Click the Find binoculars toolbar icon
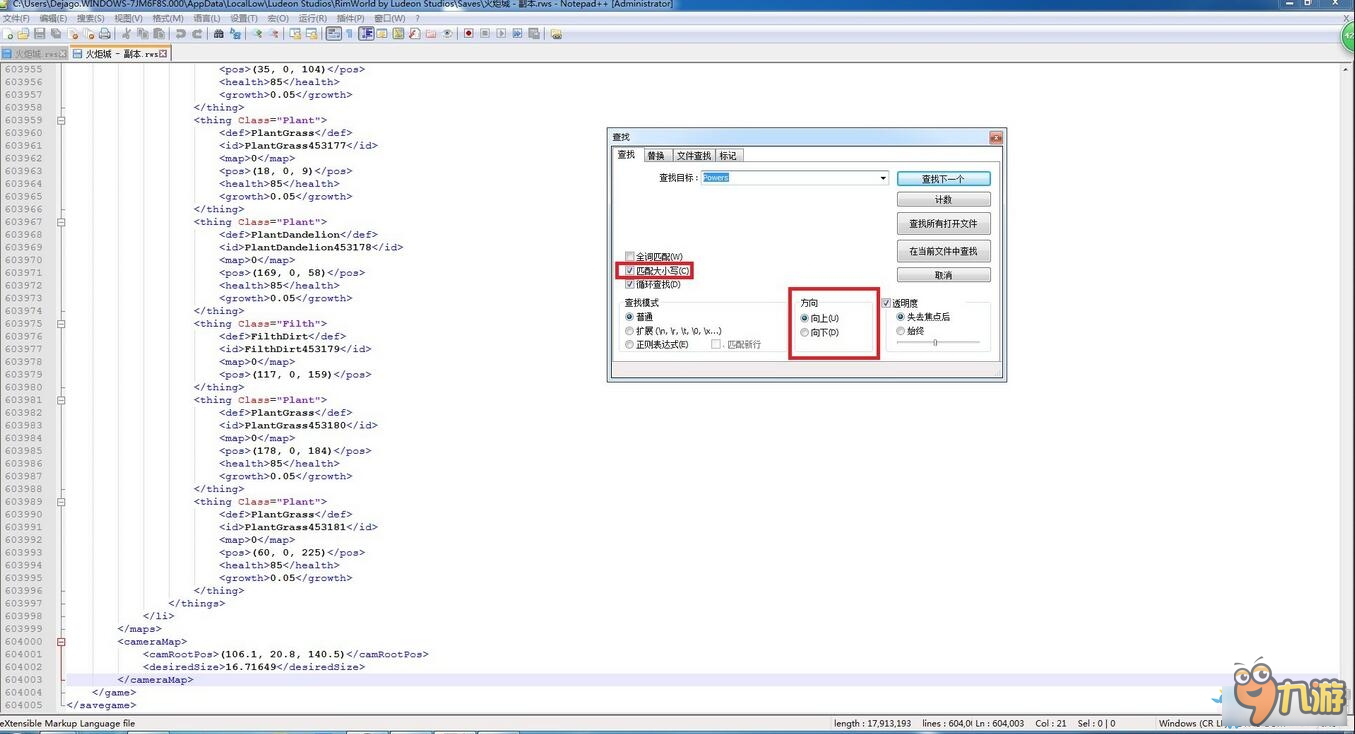1355x734 pixels. pos(218,33)
